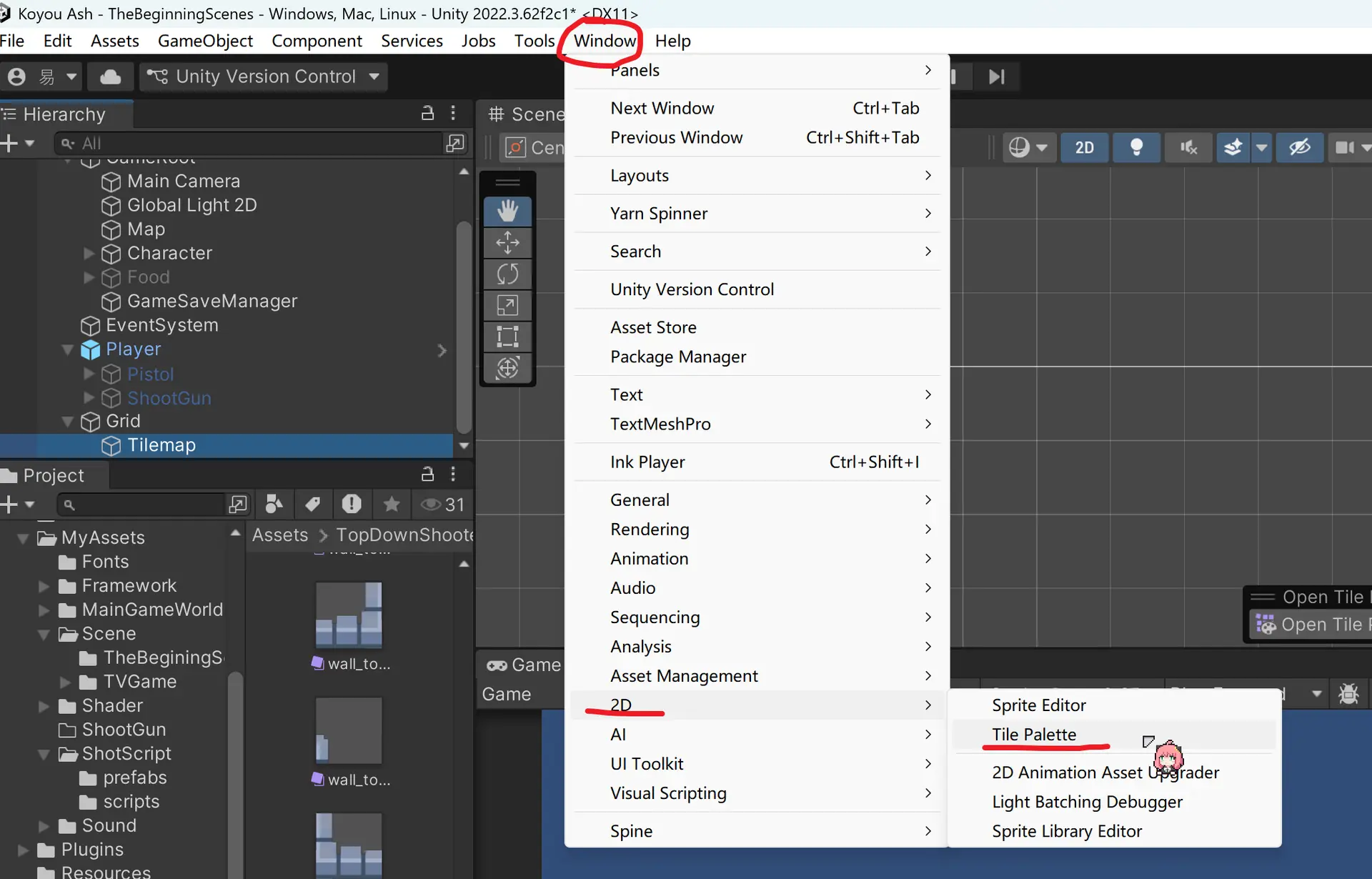Toggle scene lighting bulb
Viewport: 1372px width, 879px height.
[1136, 147]
